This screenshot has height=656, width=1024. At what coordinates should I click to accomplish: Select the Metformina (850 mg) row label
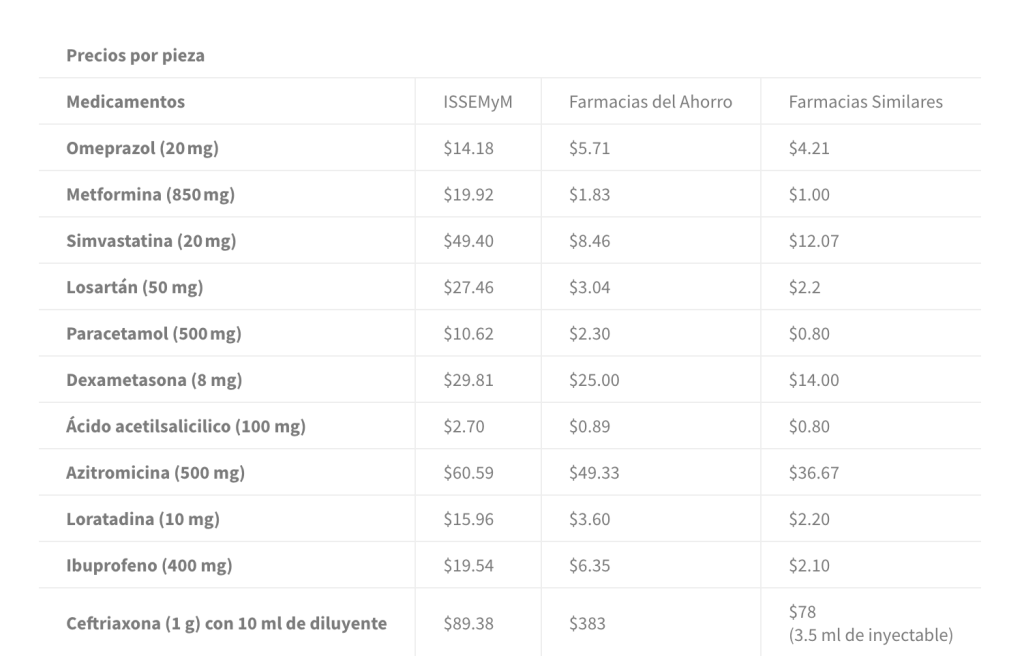[x=150, y=195]
